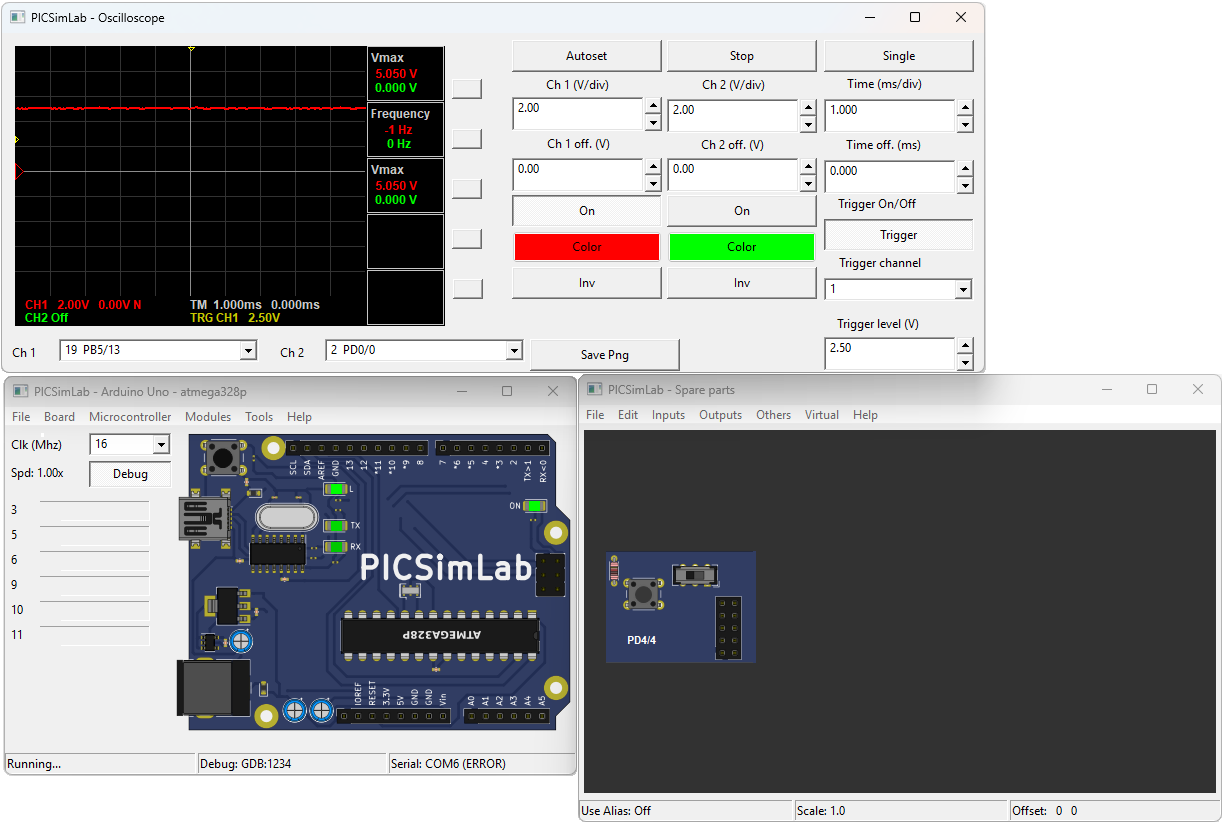1223x823 pixels.
Task: Click the Autoset button
Action: tap(586, 56)
